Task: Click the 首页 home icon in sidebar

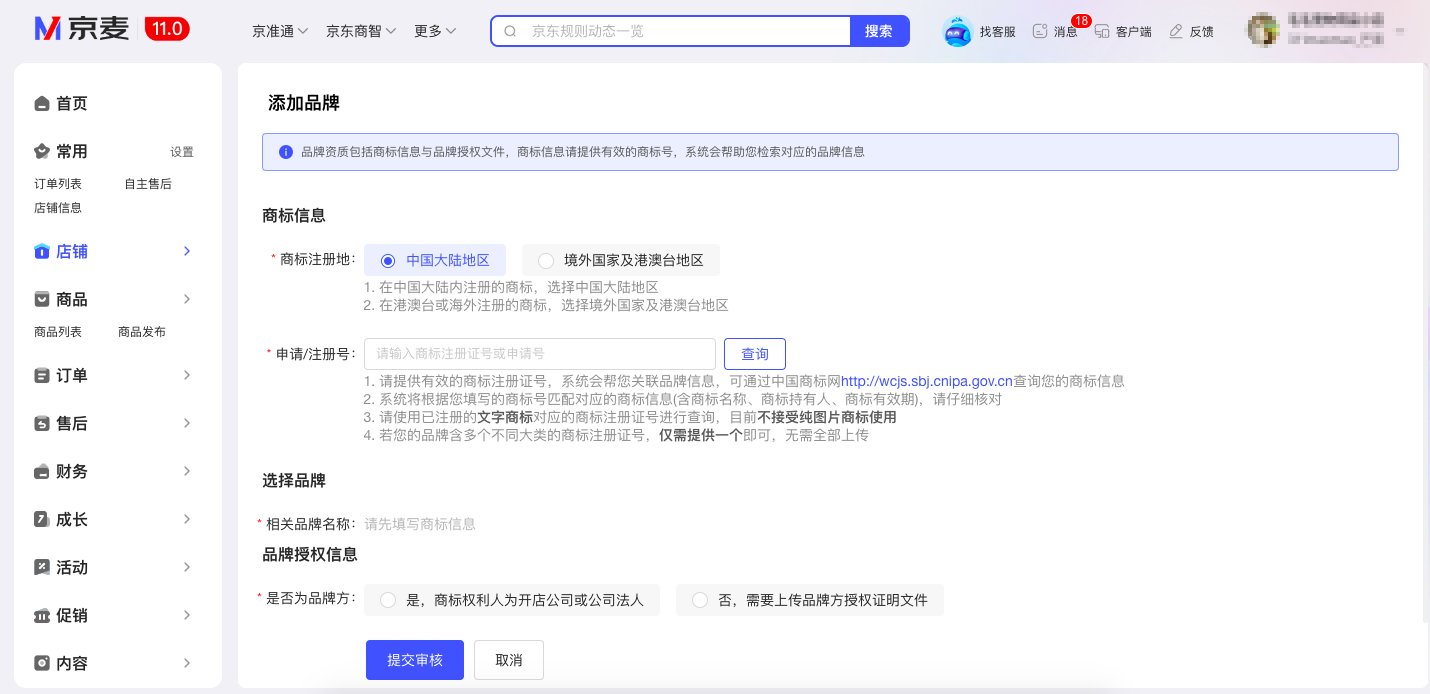Action: (x=42, y=104)
